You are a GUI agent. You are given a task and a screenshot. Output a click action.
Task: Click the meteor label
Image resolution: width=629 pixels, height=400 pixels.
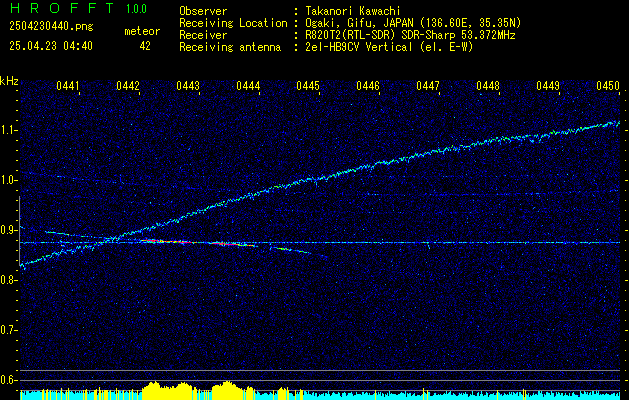tap(142, 31)
